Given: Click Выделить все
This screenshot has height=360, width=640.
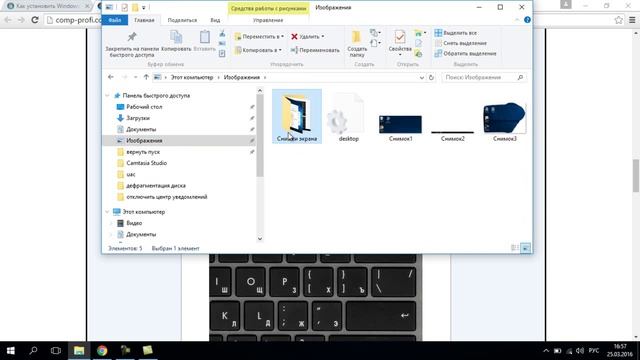Looking at the screenshot, I should [x=456, y=33].
